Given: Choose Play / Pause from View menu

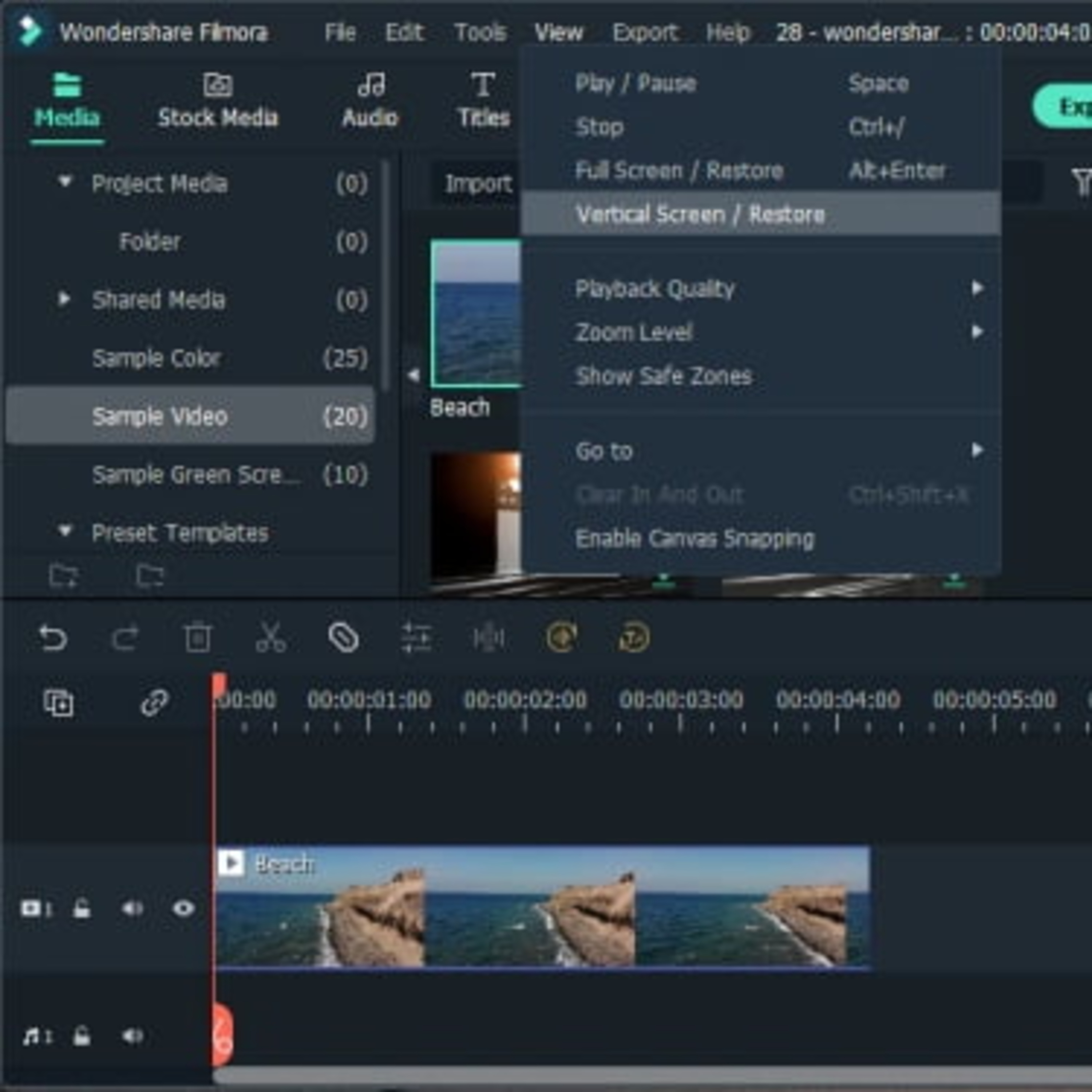Looking at the screenshot, I should pos(761,84).
